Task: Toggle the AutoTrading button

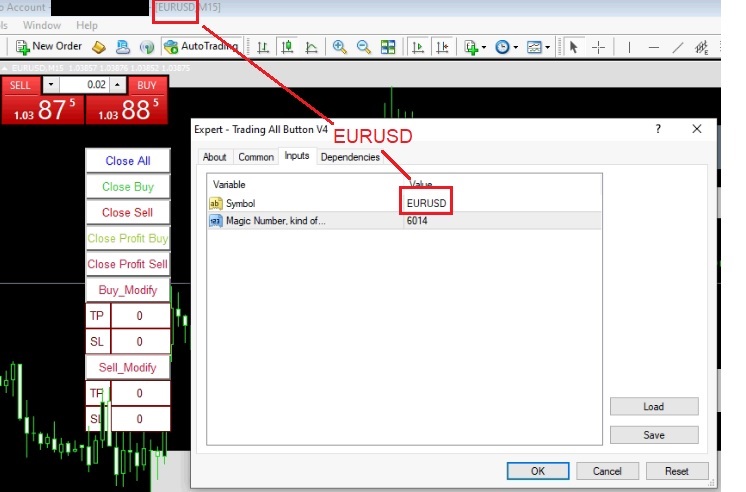Action: (201, 47)
